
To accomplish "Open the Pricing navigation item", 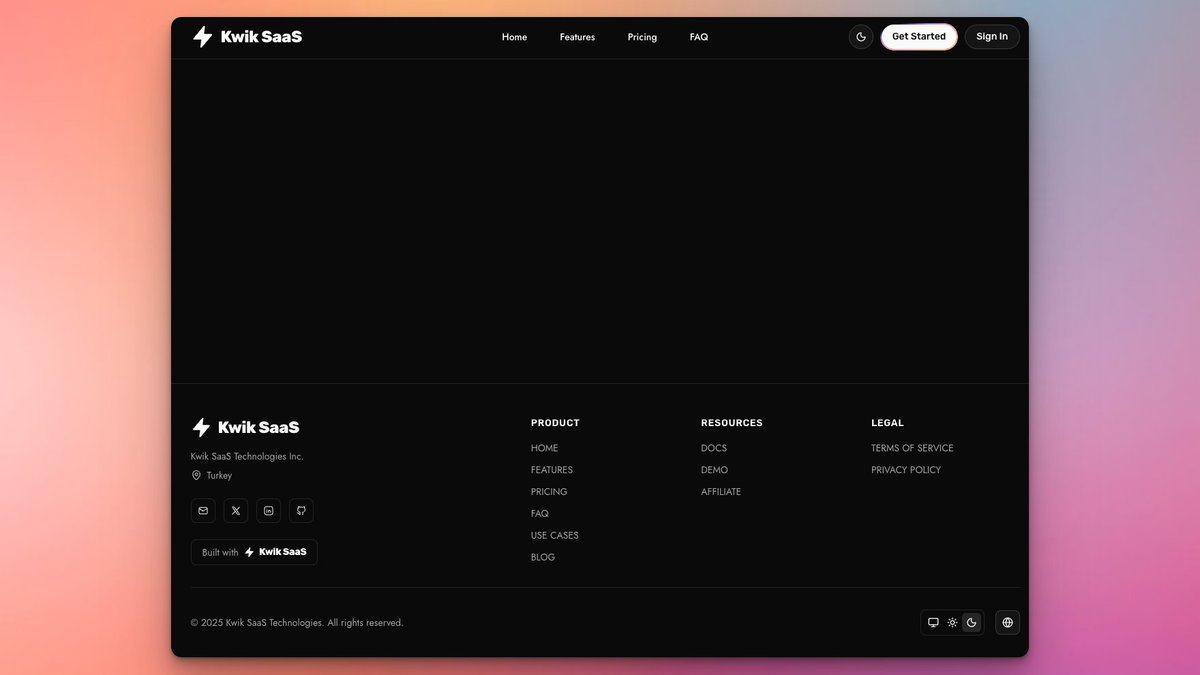I will (x=641, y=37).
